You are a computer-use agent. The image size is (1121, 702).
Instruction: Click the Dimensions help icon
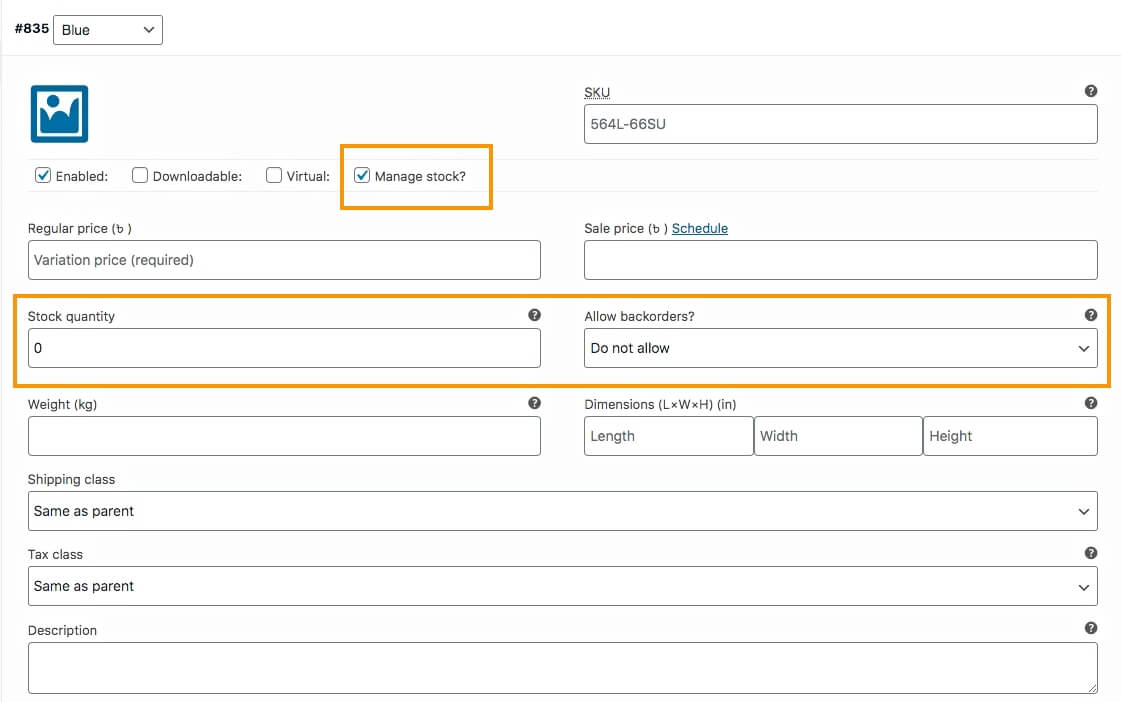1090,403
